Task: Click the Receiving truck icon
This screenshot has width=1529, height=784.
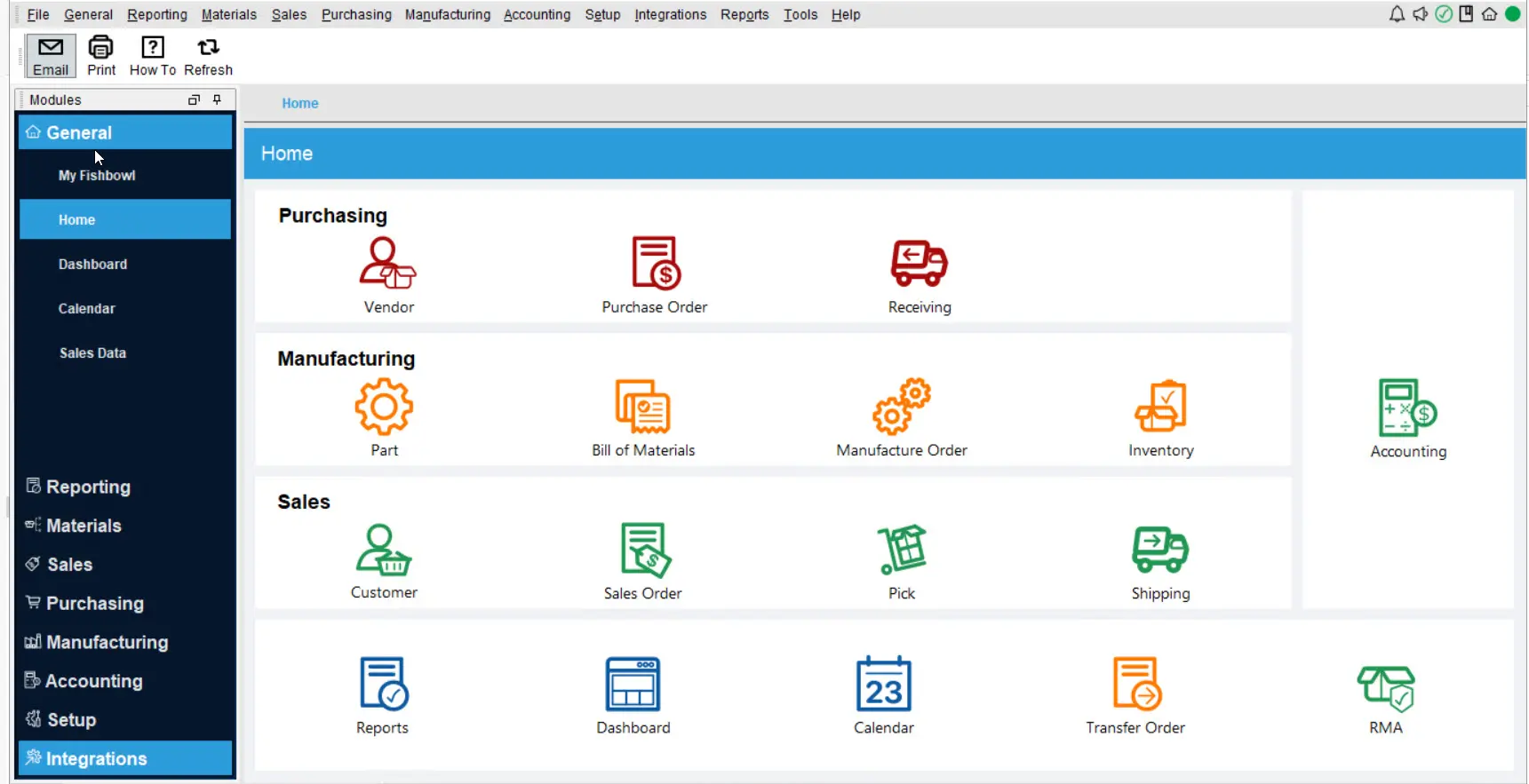Action: (919, 264)
